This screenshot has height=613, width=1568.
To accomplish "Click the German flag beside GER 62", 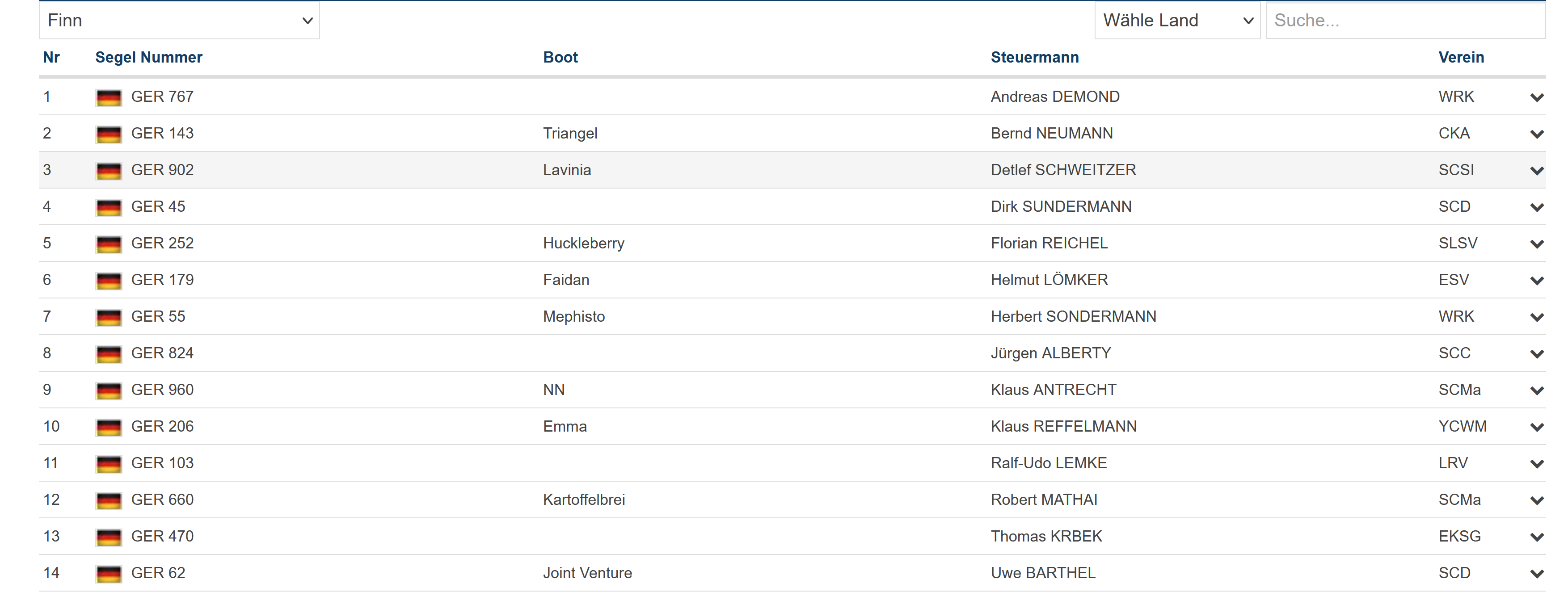I will pos(108,573).
